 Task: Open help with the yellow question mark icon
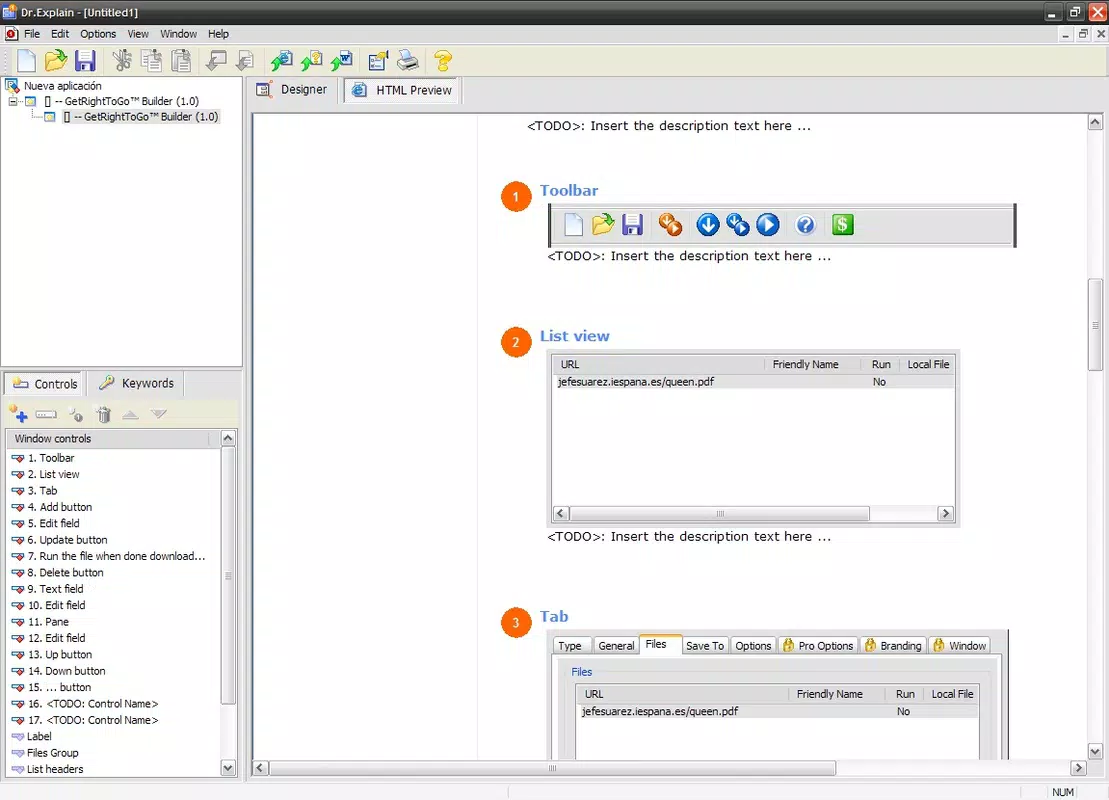[443, 61]
